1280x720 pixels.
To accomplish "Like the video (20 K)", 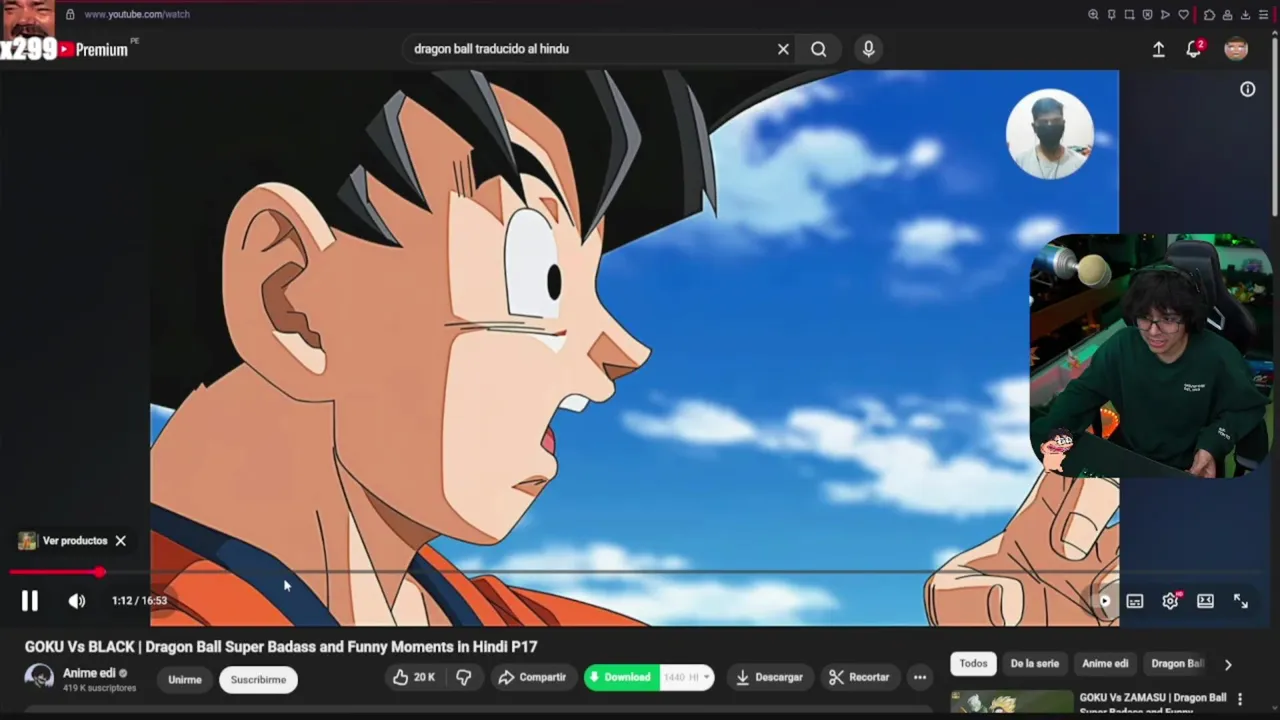I will point(414,678).
